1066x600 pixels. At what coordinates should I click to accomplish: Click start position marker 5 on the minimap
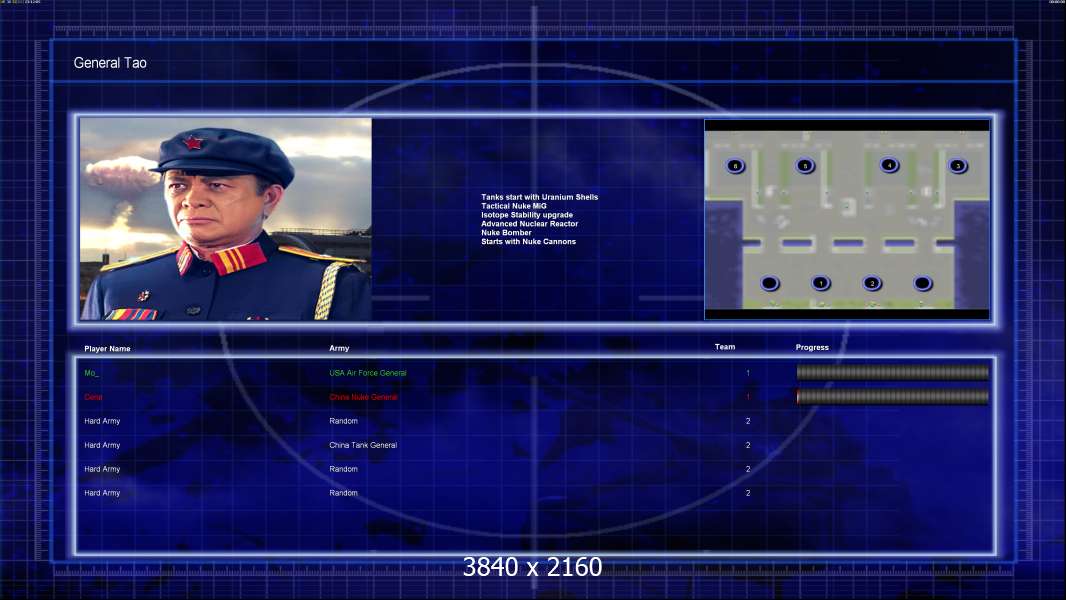pos(805,166)
